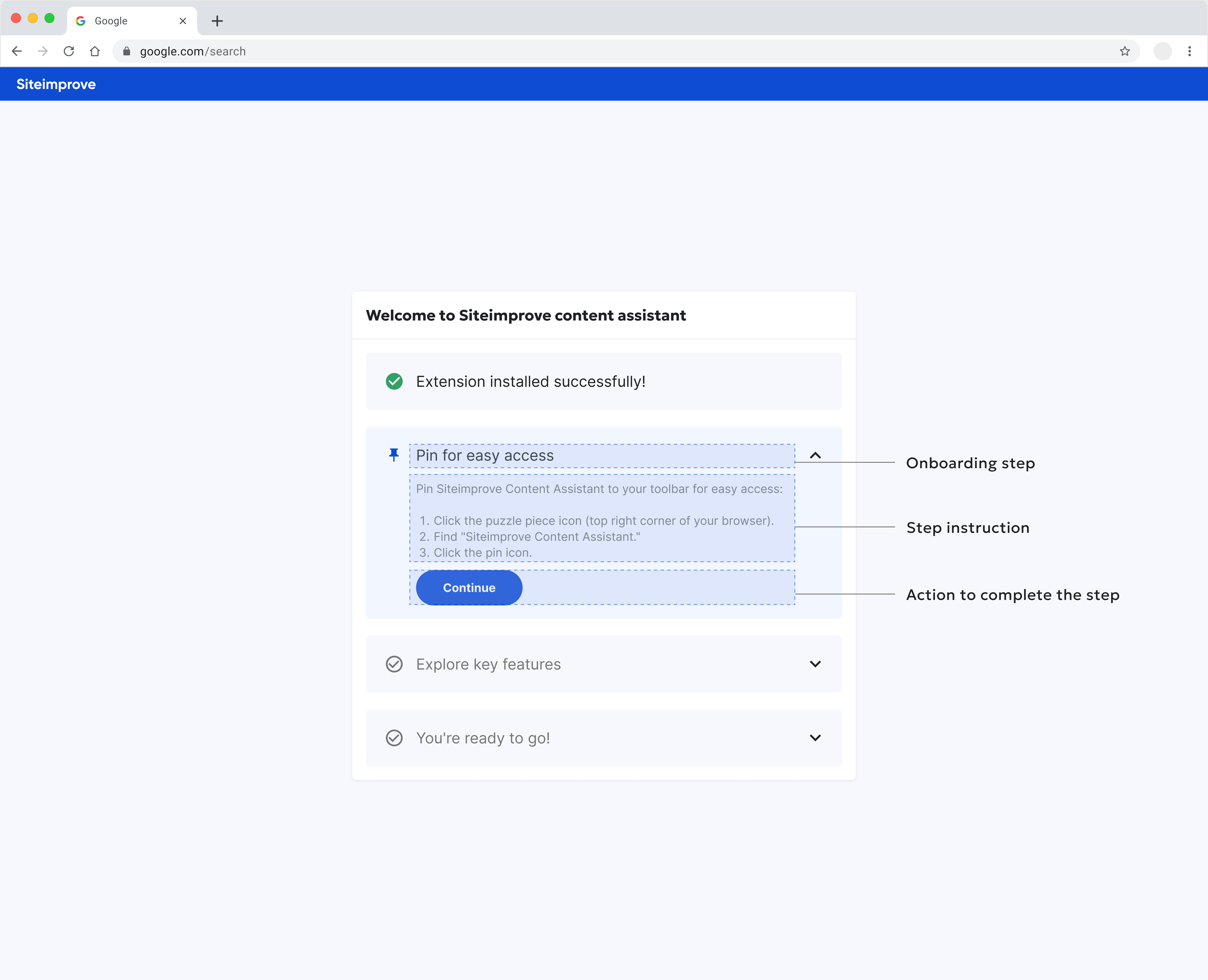Click the padlock site info icon
1208x980 pixels.
(126, 51)
